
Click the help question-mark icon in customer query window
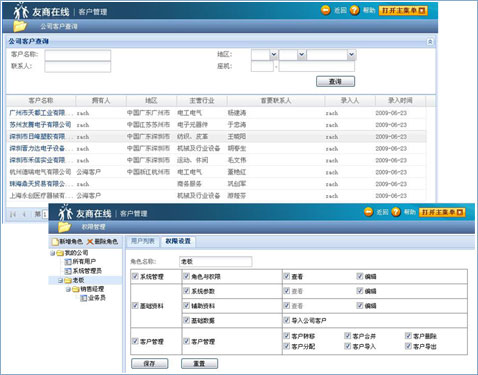tap(354, 10)
